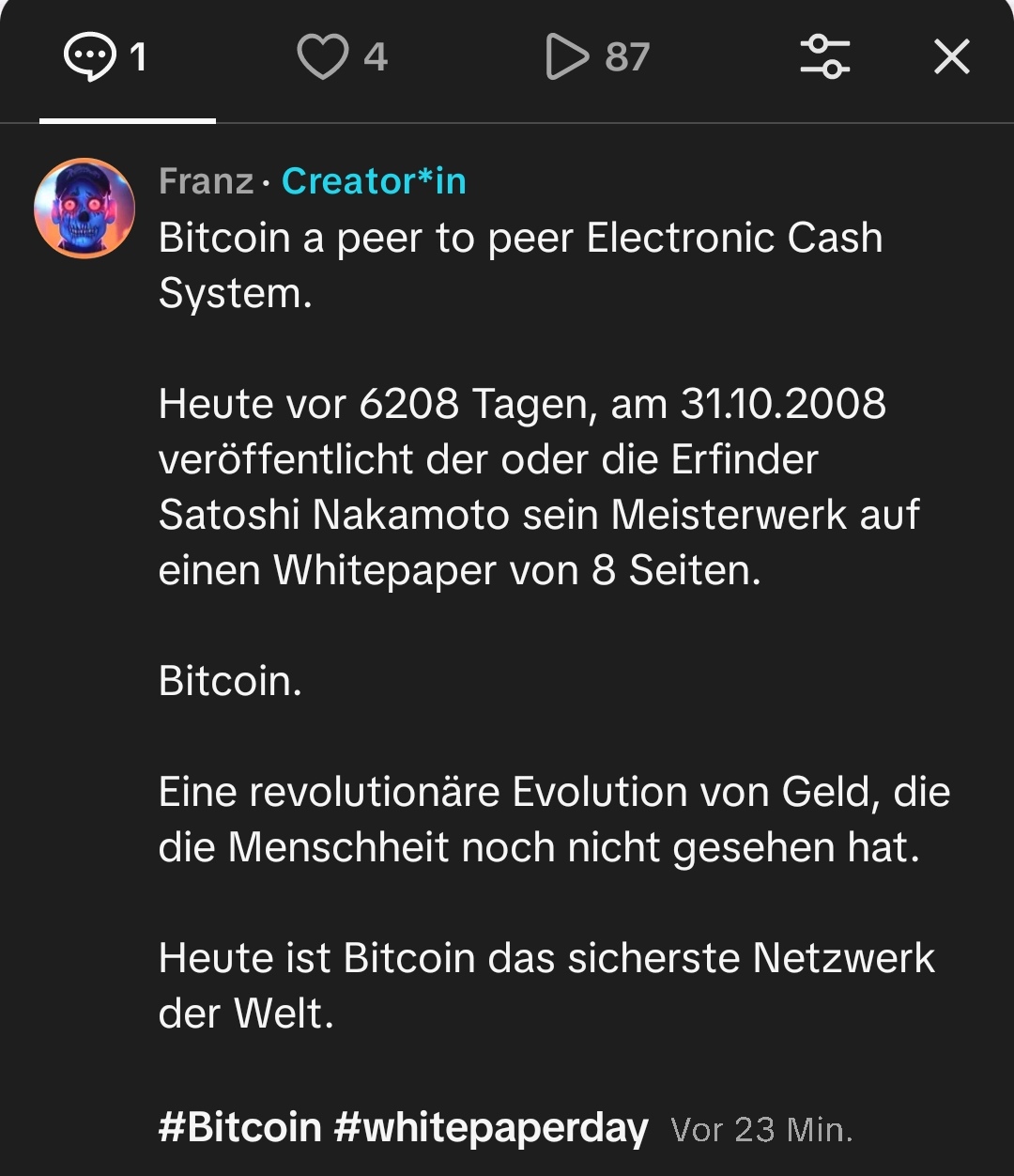Open the username Franz profile
Viewport: 1014px width, 1176px height.
coord(207,181)
